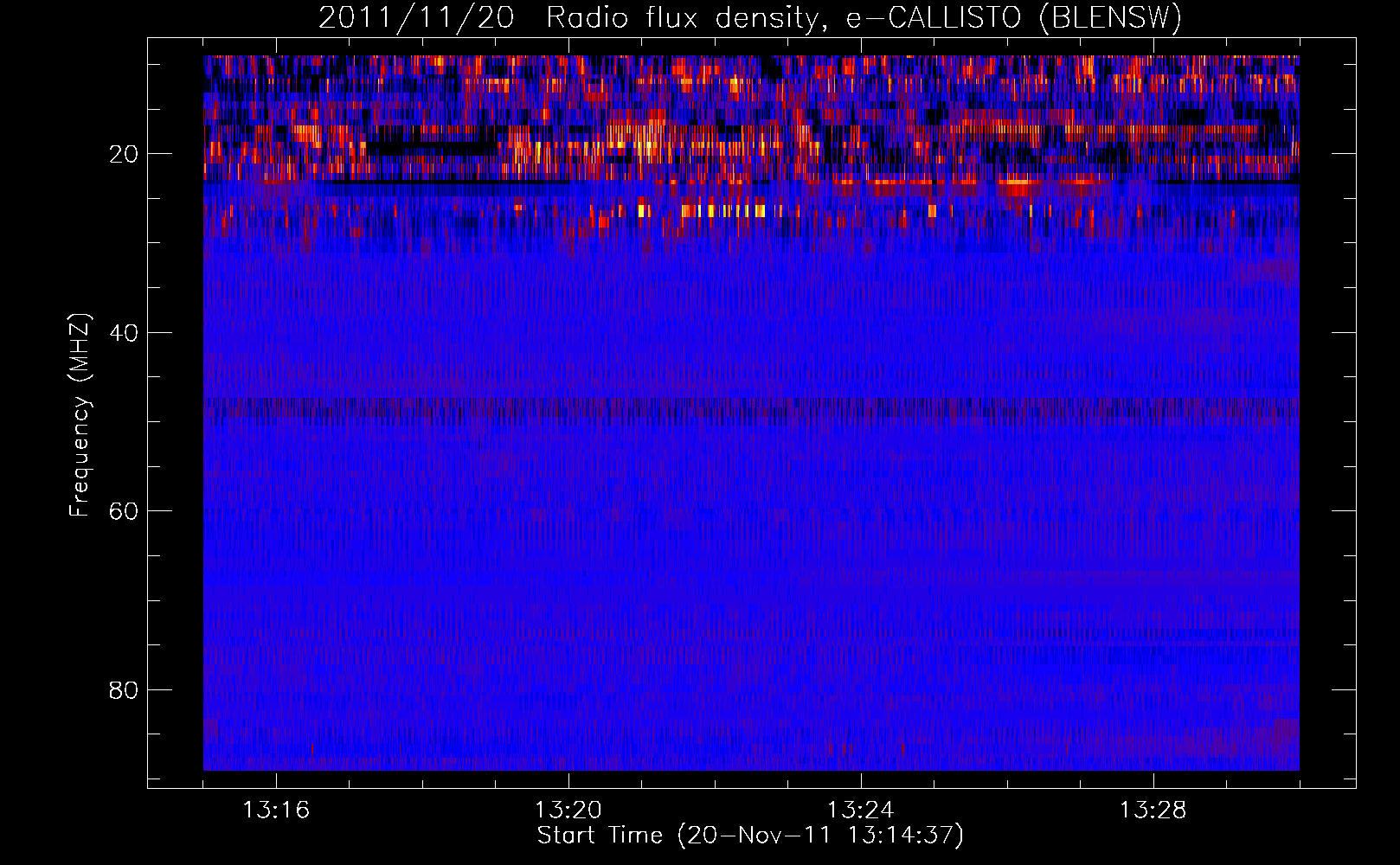Click the 'Frequency (MHZ)' y-axis label

pyautogui.click(x=80, y=414)
